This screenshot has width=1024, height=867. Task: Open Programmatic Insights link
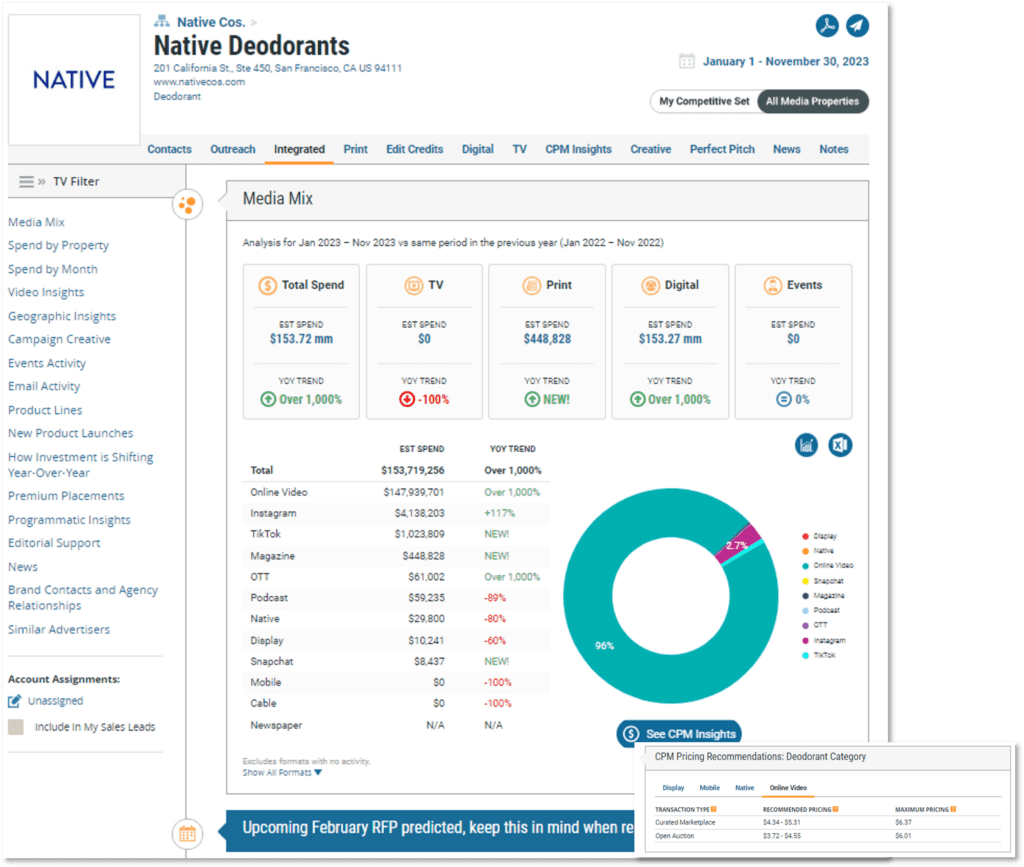point(69,520)
